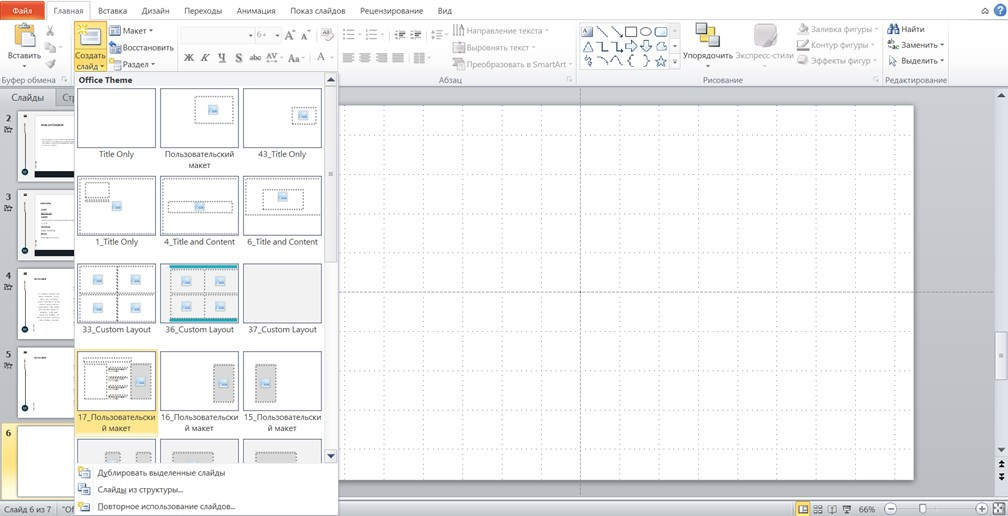This screenshot has height=516, width=1008.
Task: Select the rectangle shape in shapes gallery
Action: (631, 31)
